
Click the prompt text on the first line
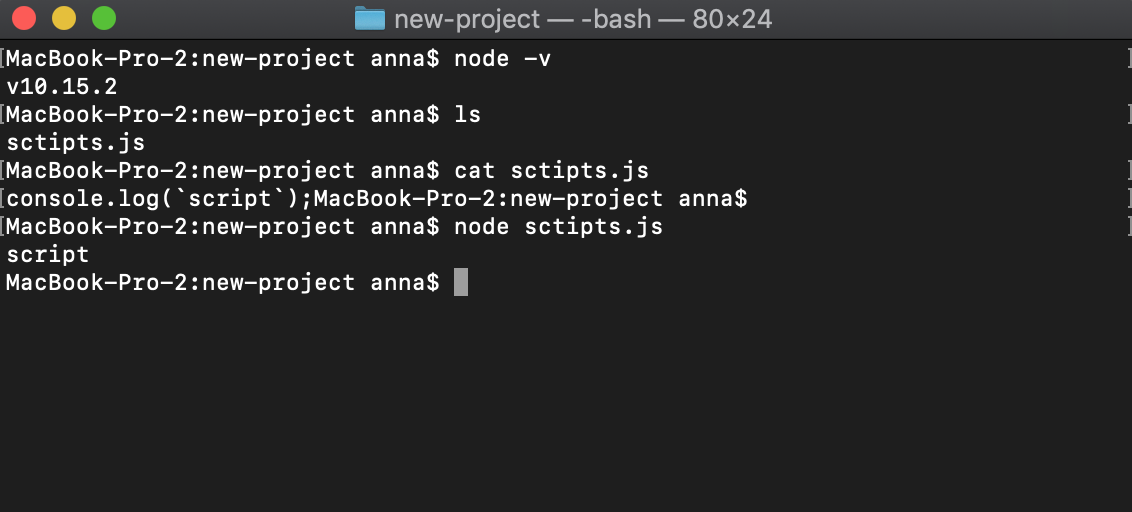tap(222, 59)
